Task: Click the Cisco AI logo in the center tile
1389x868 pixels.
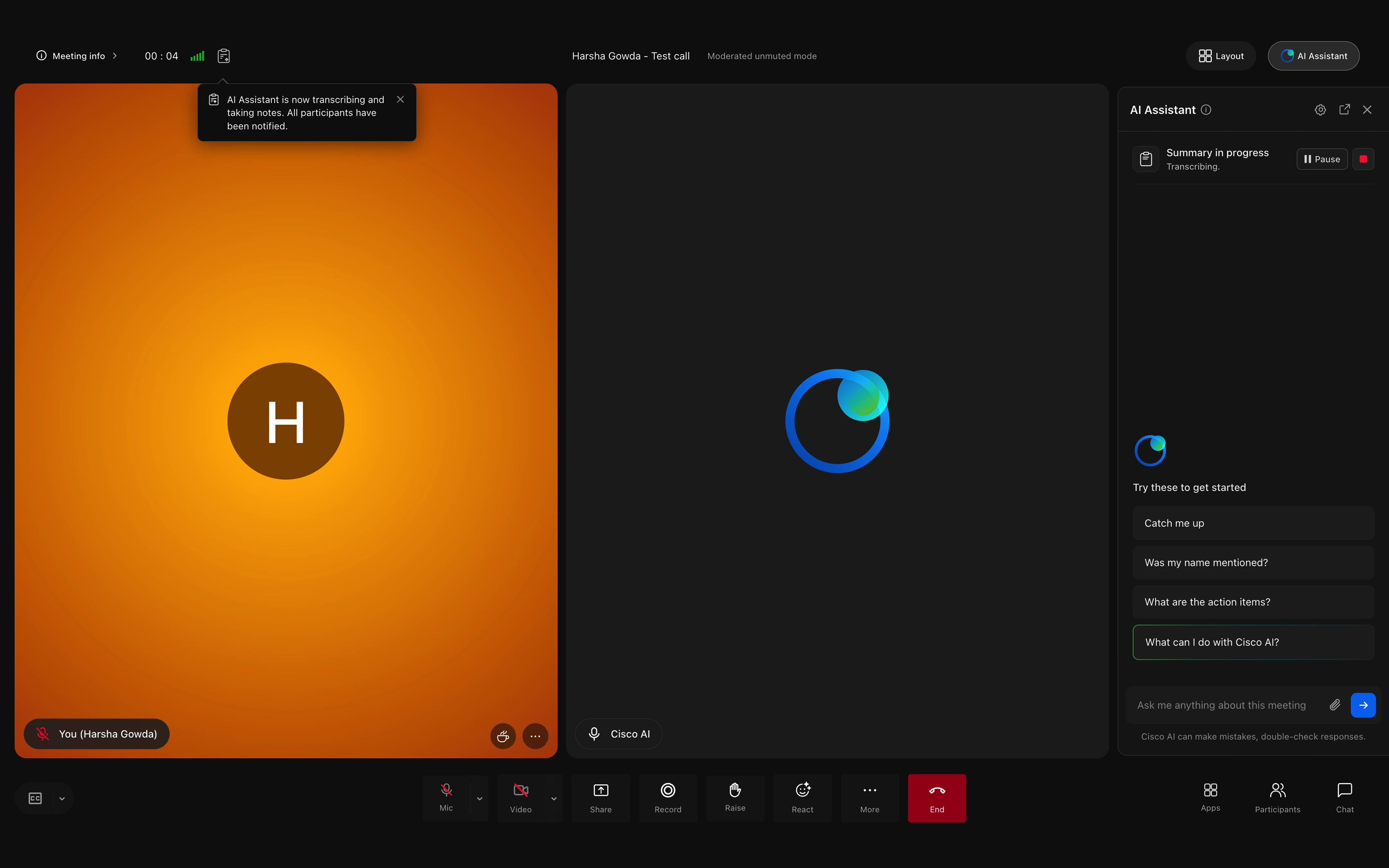Action: click(837, 421)
